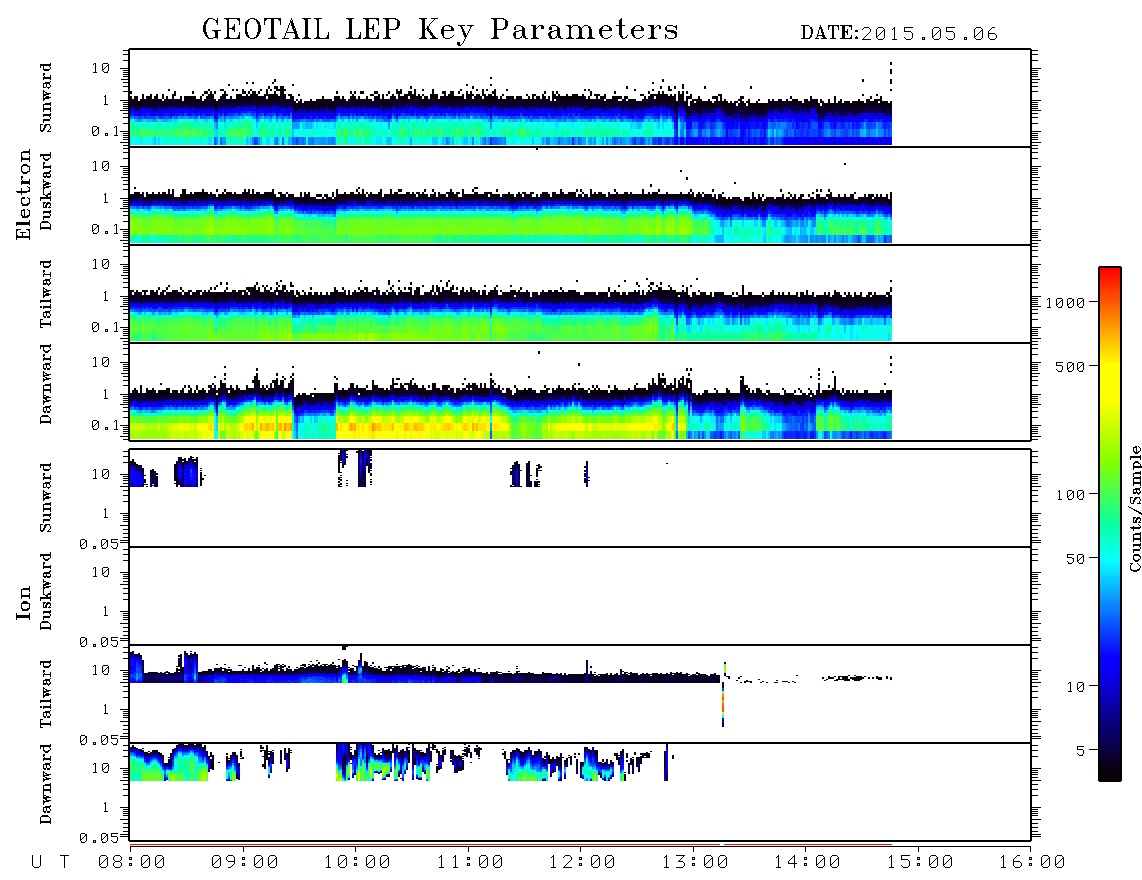Click the Ion Dawnward axis label
This screenshot has height=880, width=1142.
pos(46,784)
